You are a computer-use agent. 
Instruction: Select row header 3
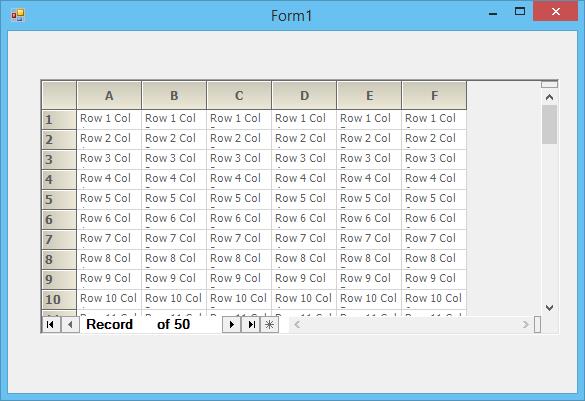click(x=59, y=160)
